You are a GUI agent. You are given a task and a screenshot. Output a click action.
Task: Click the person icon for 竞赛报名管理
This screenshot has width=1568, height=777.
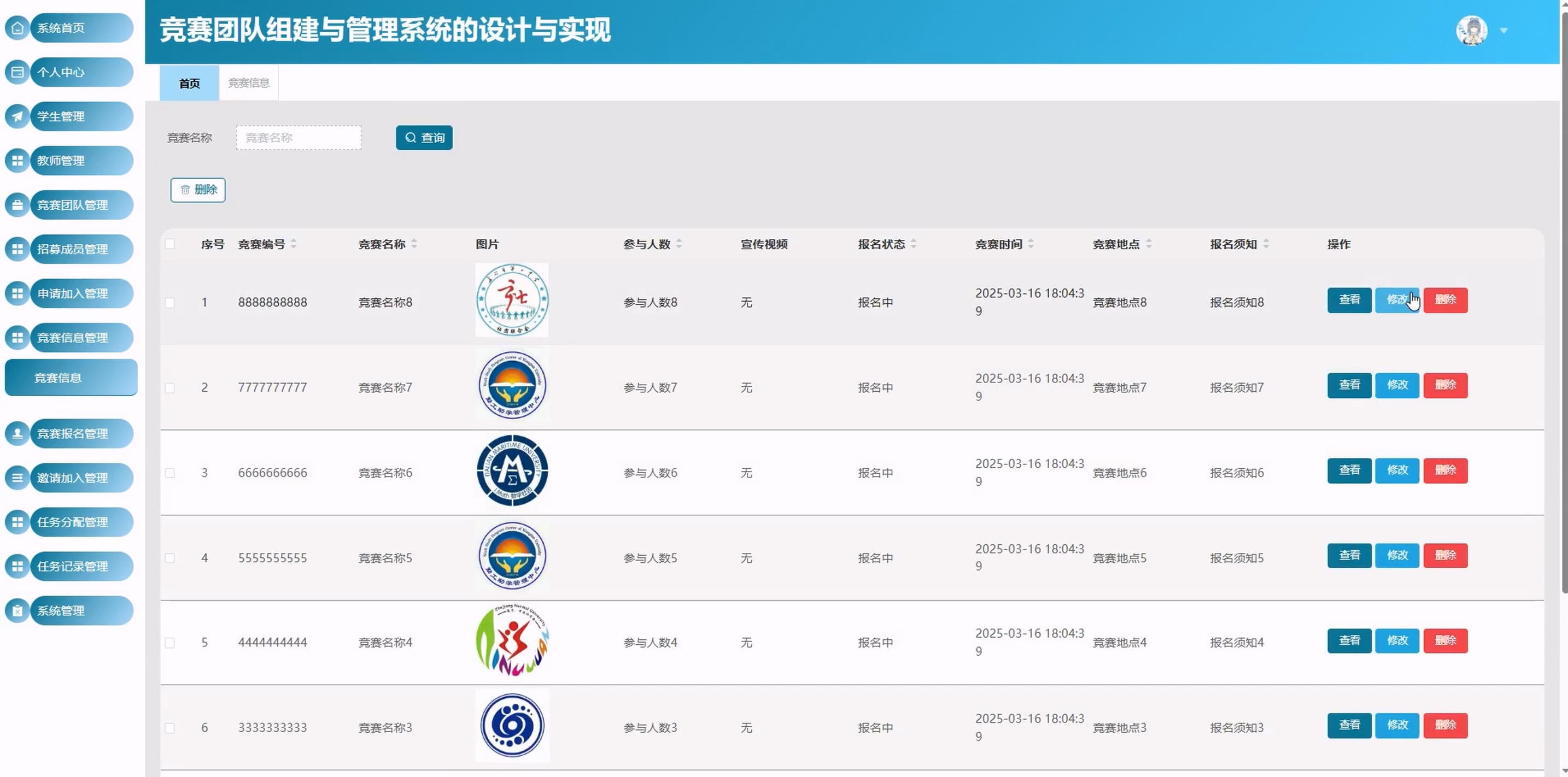(17, 433)
